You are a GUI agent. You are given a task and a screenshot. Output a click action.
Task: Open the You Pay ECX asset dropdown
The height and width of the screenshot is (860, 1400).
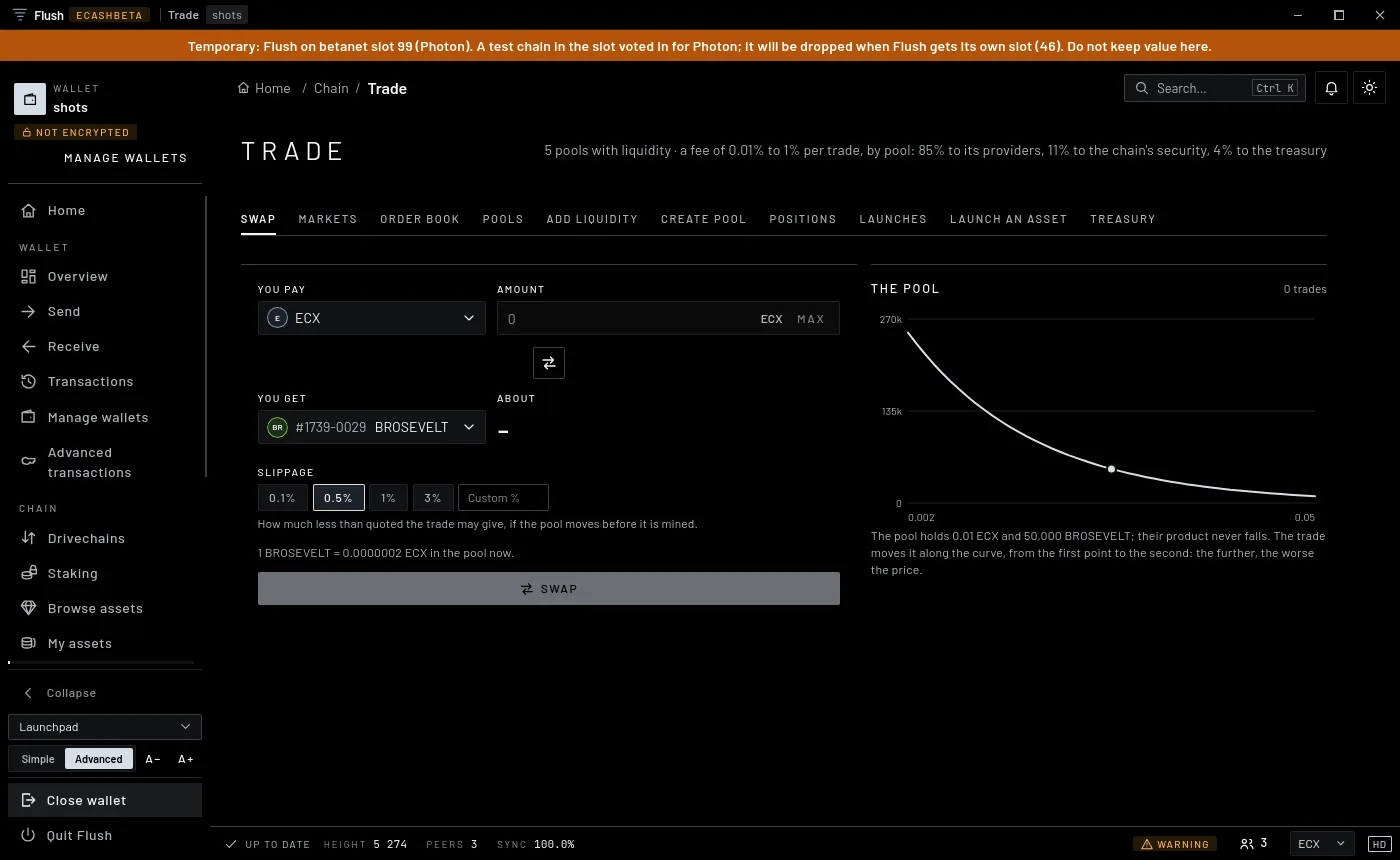point(372,318)
